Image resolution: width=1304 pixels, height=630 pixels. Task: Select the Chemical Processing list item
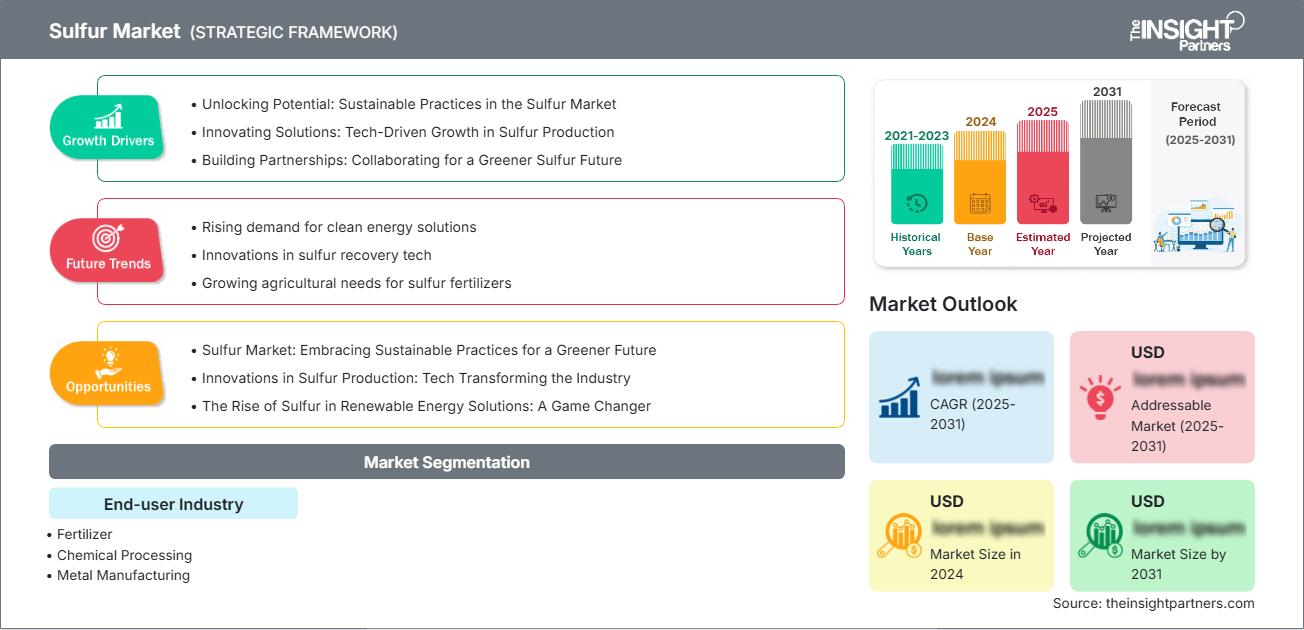coord(124,555)
